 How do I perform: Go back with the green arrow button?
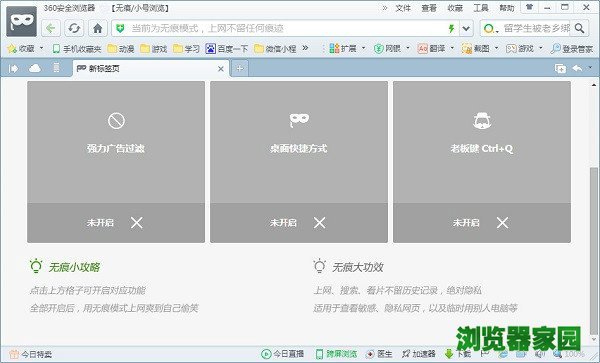click(51, 28)
